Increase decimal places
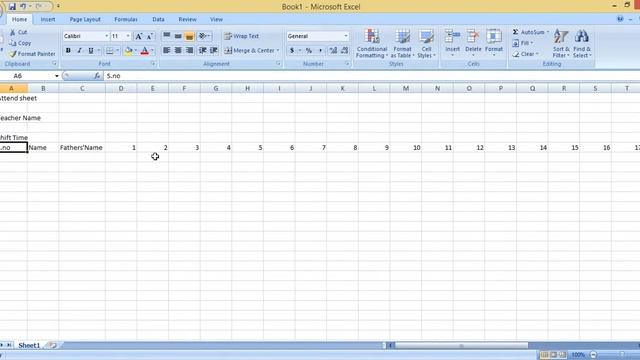The height and width of the screenshot is (360, 640). [333, 51]
